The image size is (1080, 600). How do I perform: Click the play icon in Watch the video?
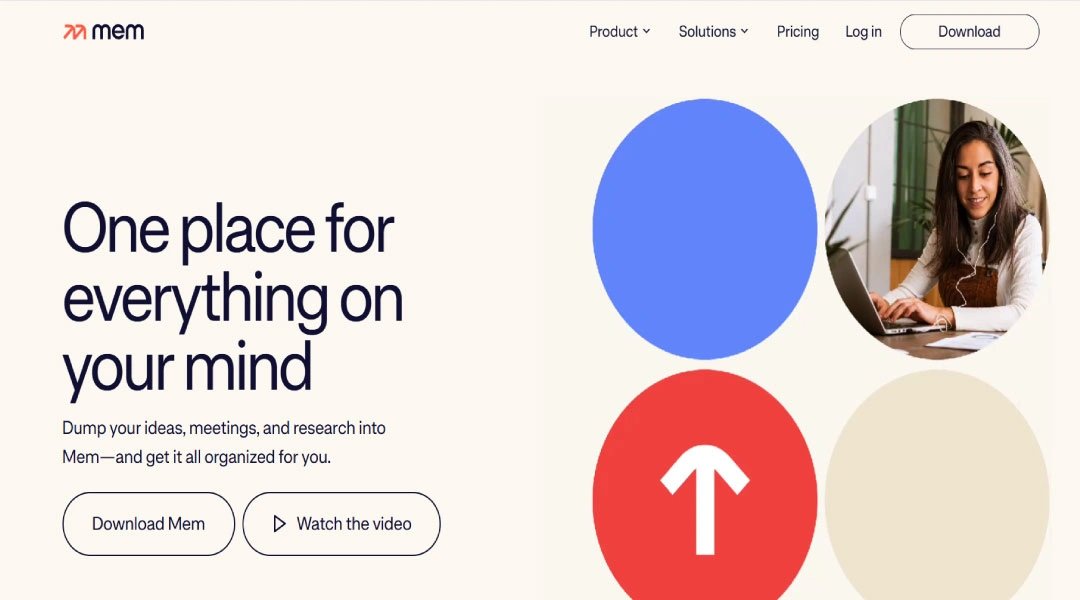click(279, 524)
